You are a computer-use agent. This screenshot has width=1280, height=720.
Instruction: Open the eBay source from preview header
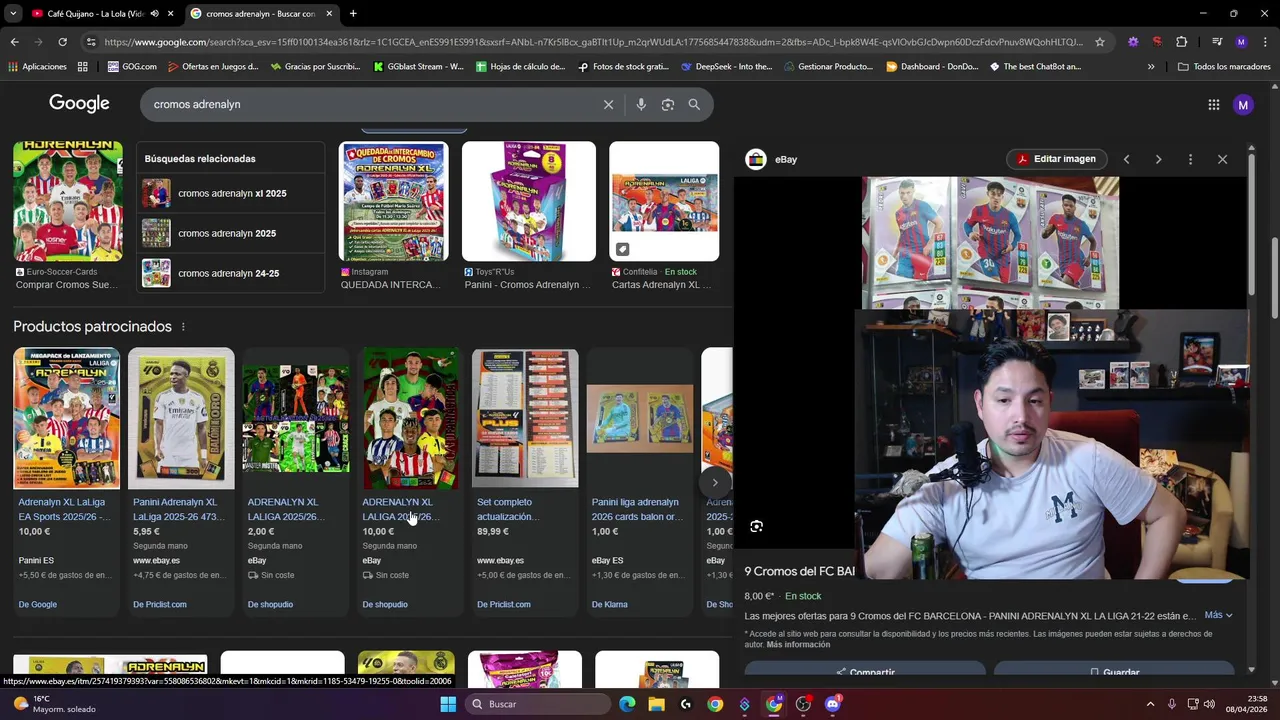[x=772, y=159]
